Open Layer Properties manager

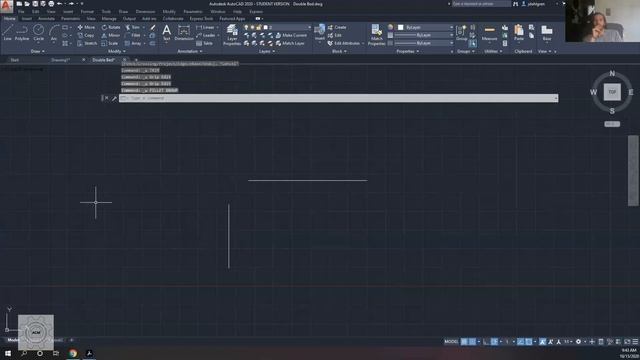[232, 34]
